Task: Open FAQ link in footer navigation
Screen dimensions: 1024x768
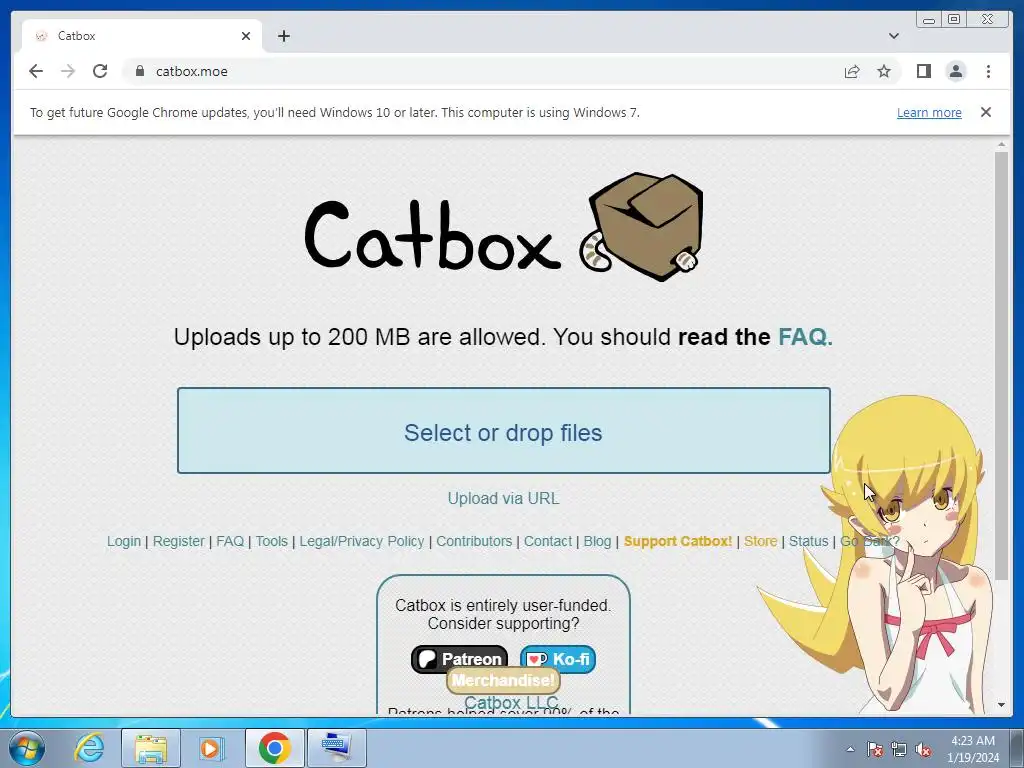Action: pyautogui.click(x=230, y=541)
